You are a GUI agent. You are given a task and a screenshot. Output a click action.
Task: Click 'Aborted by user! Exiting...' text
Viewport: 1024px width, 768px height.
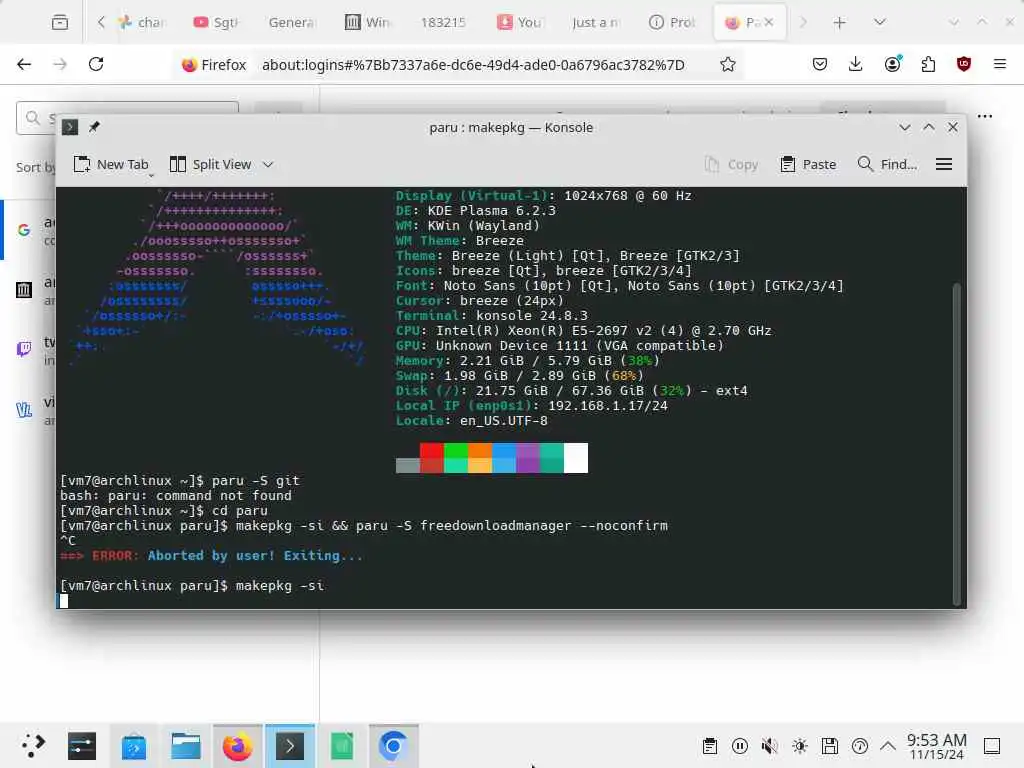[x=255, y=556]
